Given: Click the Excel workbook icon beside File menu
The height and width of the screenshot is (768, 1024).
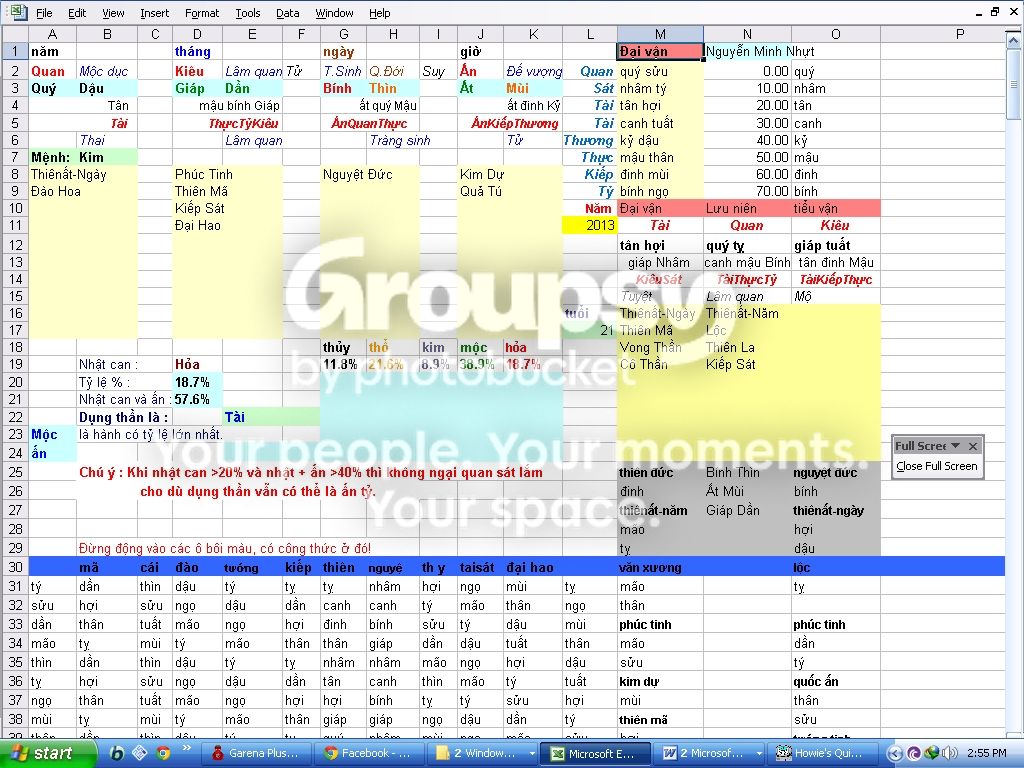Looking at the screenshot, I should pyautogui.click(x=16, y=12).
